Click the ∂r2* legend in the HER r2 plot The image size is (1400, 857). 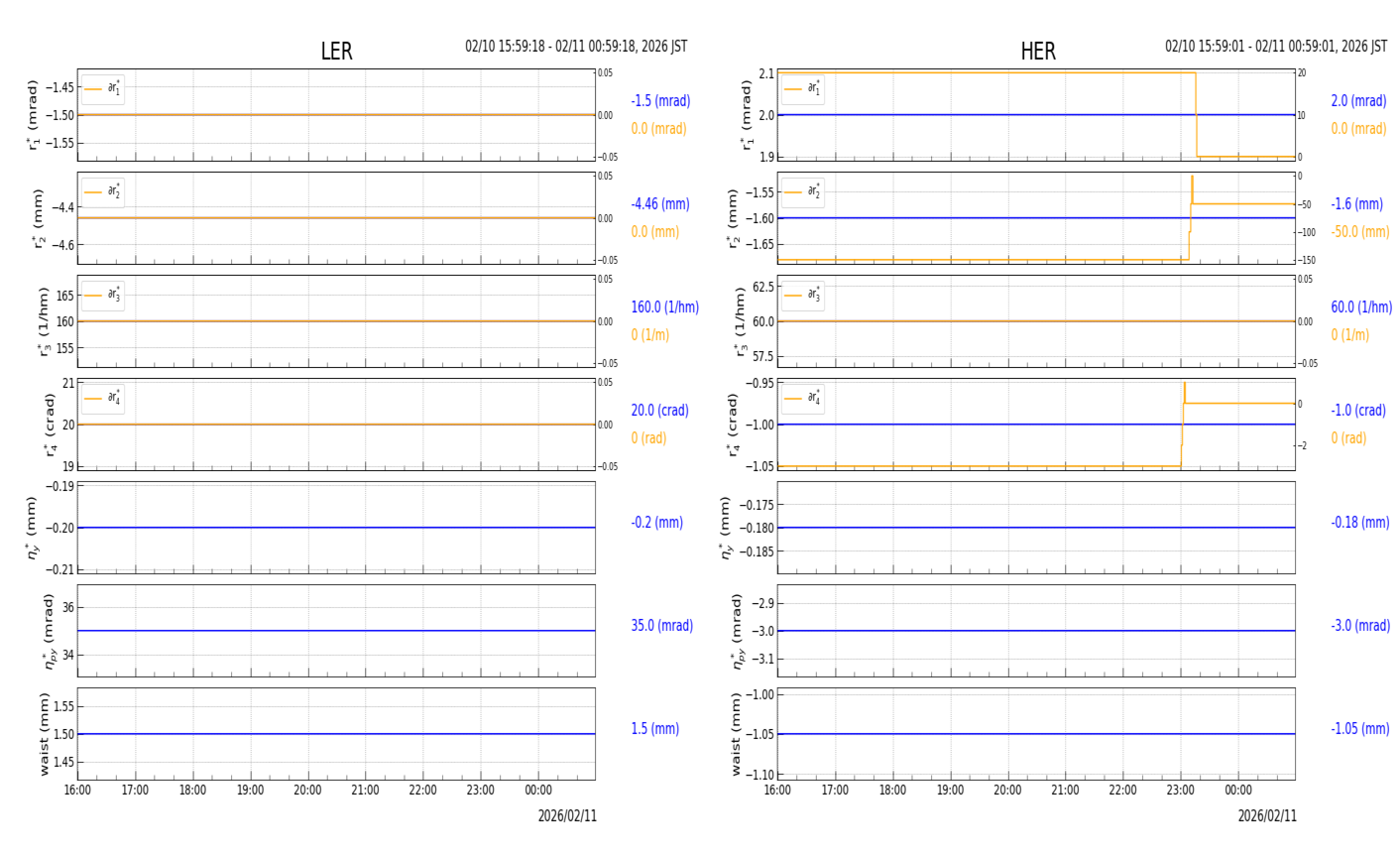(803, 192)
